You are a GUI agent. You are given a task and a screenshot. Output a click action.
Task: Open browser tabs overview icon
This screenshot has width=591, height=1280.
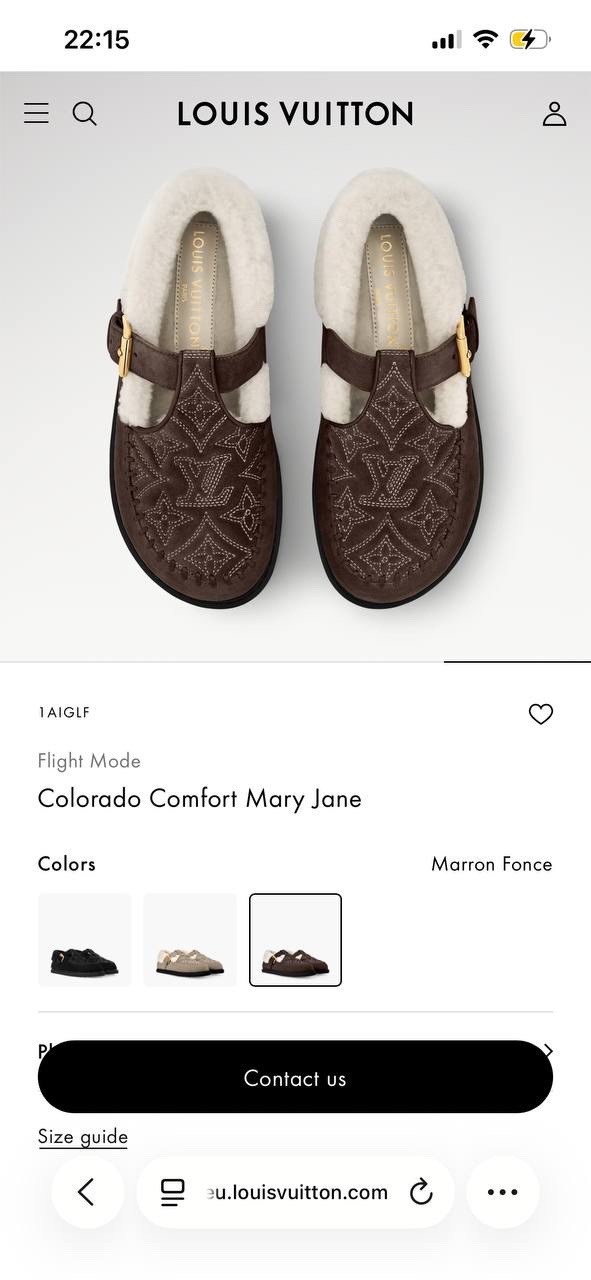click(x=173, y=1192)
